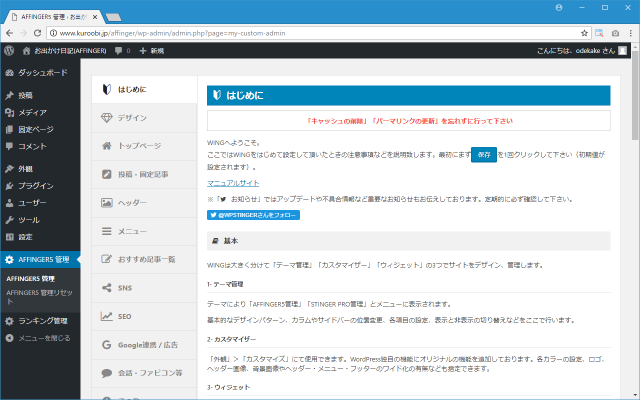This screenshot has width=640, height=400.
Task: Open the プラグイン sidebar menu
Action: click(36, 185)
